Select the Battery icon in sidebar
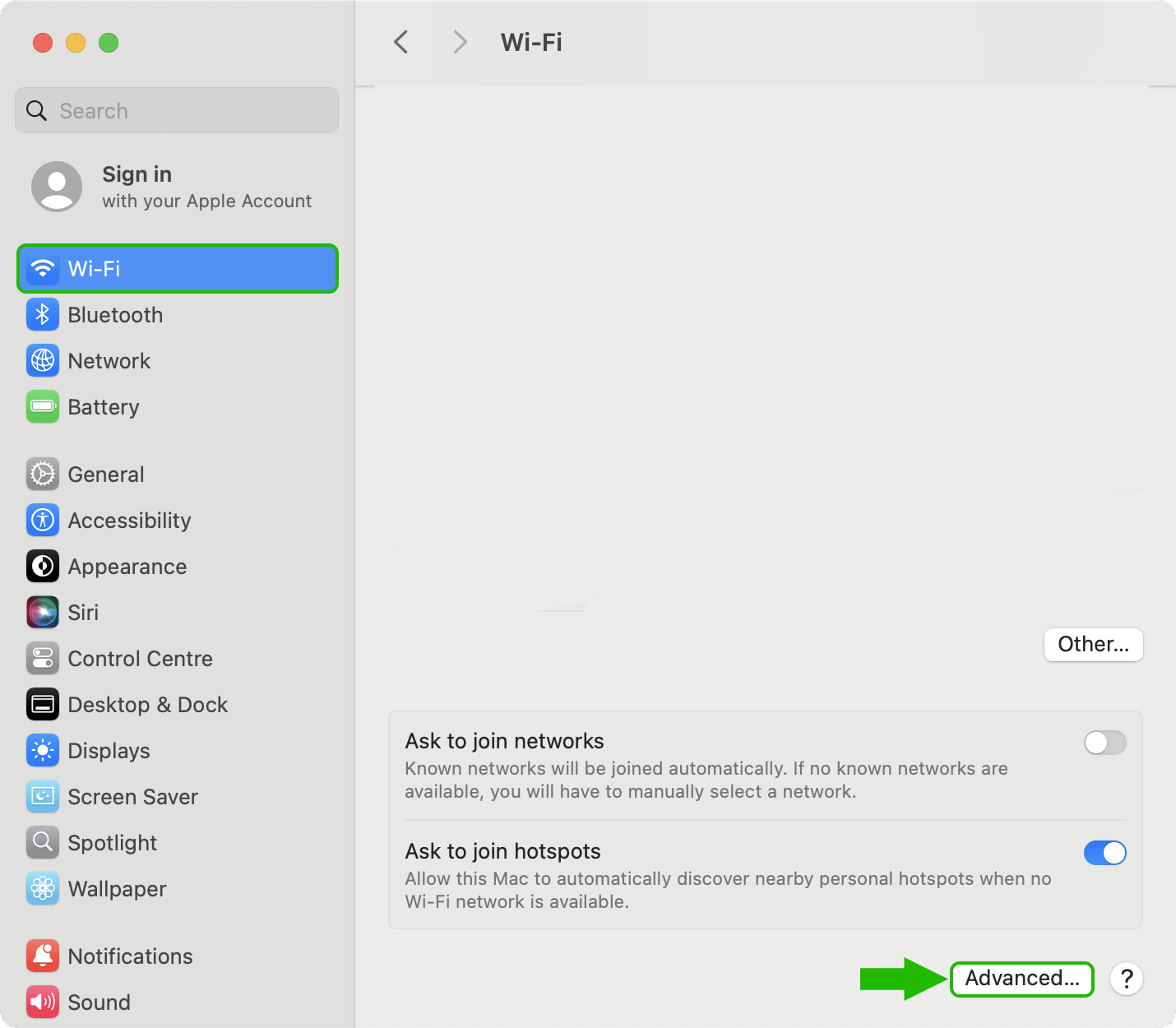The height and width of the screenshot is (1028, 1176). [x=43, y=407]
